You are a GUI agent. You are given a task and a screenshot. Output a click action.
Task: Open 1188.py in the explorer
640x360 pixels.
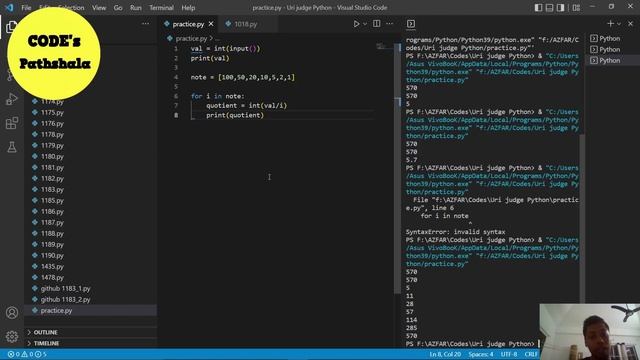tap(52, 233)
